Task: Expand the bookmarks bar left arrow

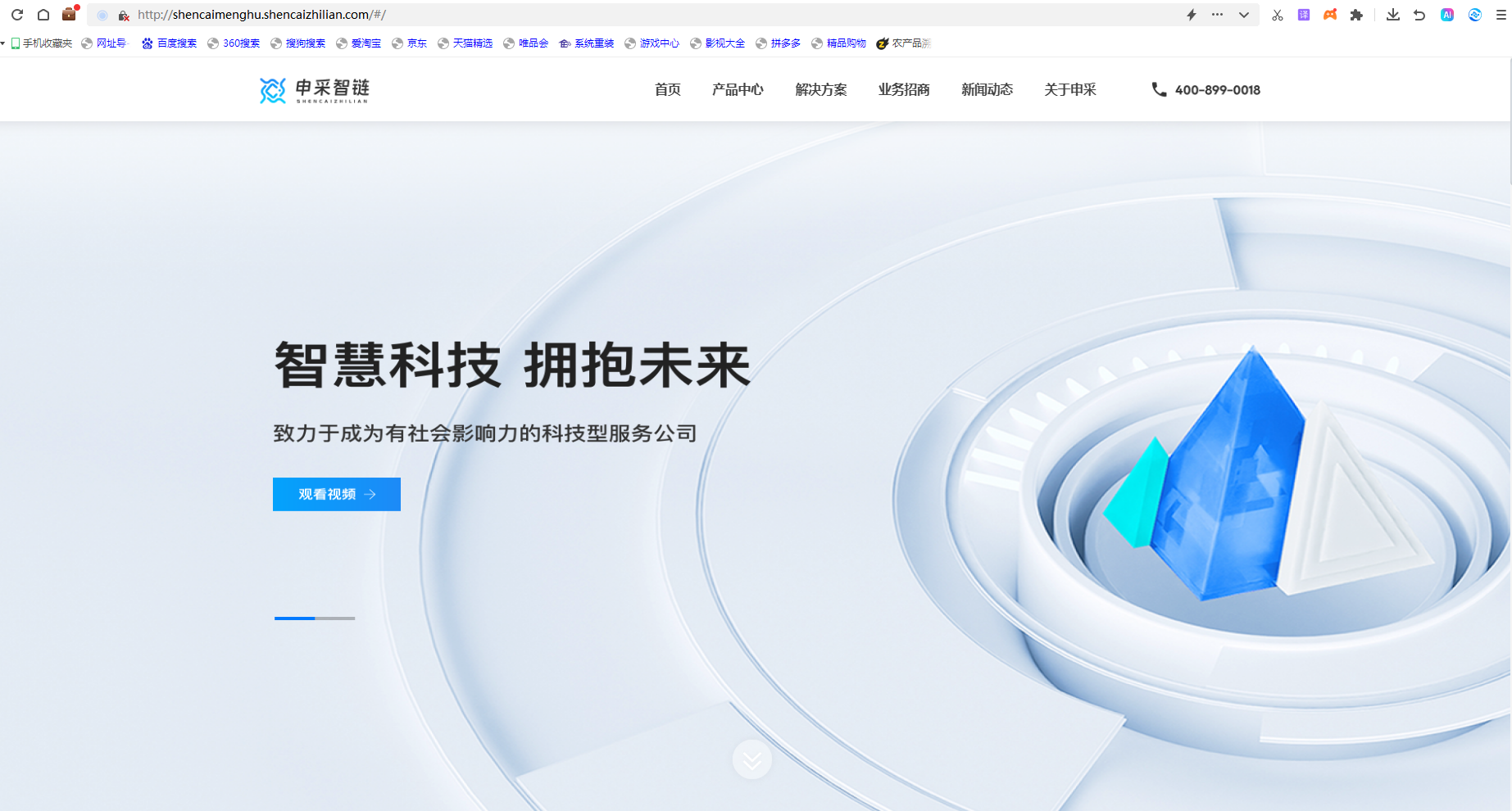Action: (x=3, y=43)
